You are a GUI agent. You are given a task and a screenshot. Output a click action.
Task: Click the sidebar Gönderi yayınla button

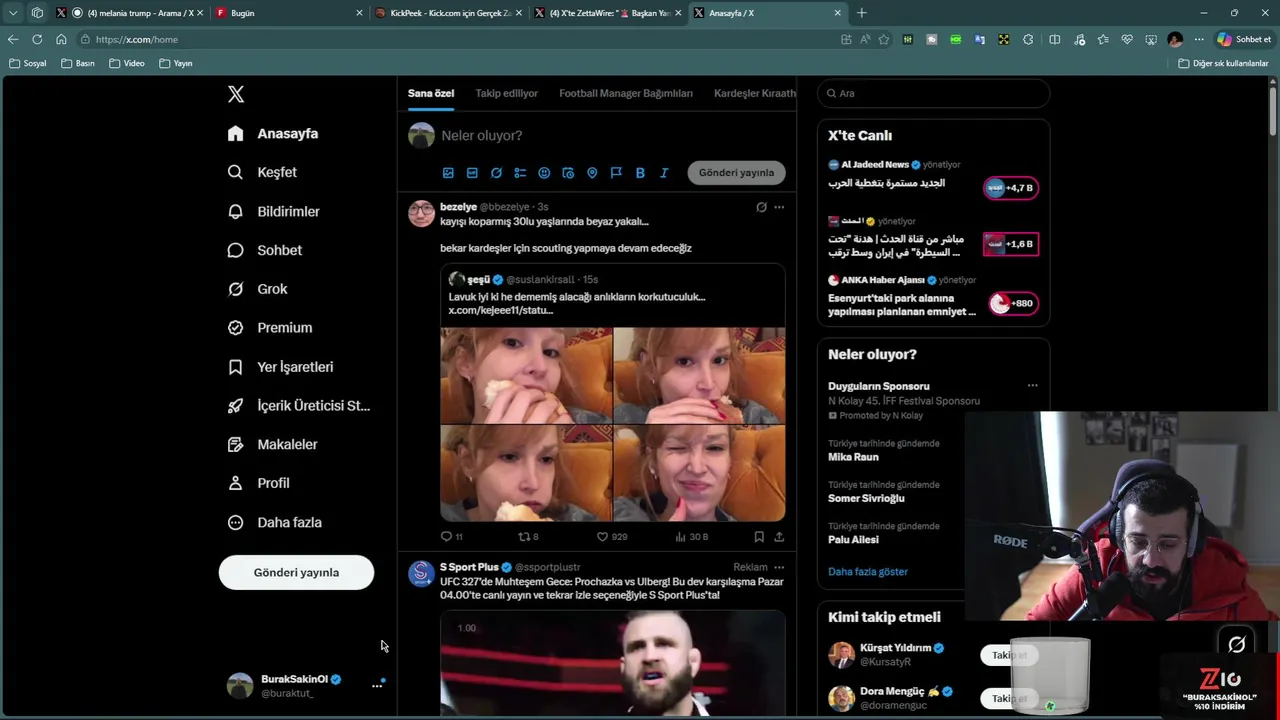pyautogui.click(x=296, y=572)
